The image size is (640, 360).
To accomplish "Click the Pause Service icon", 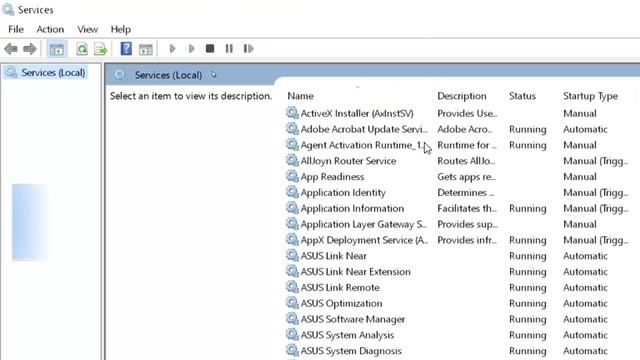I will coord(229,49).
